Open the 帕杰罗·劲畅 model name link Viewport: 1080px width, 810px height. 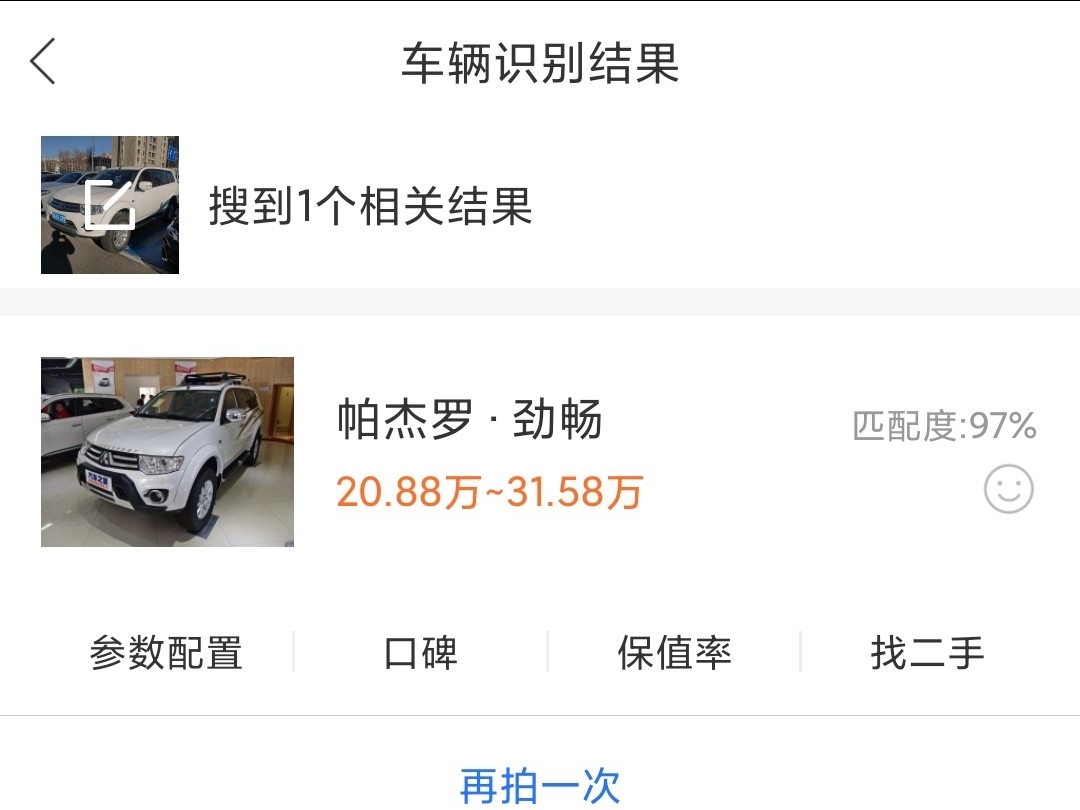coord(470,419)
